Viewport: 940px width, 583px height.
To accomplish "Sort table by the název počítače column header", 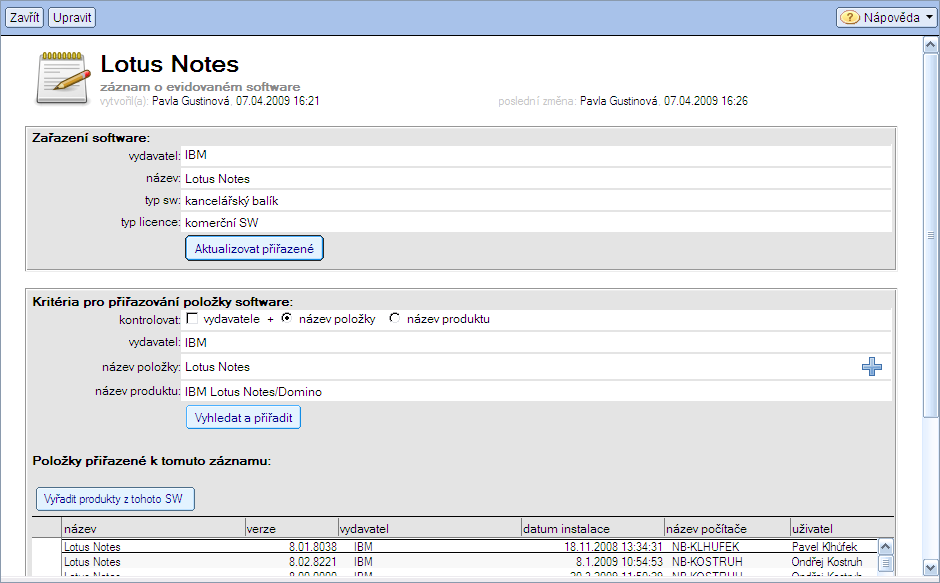I will click(728, 528).
